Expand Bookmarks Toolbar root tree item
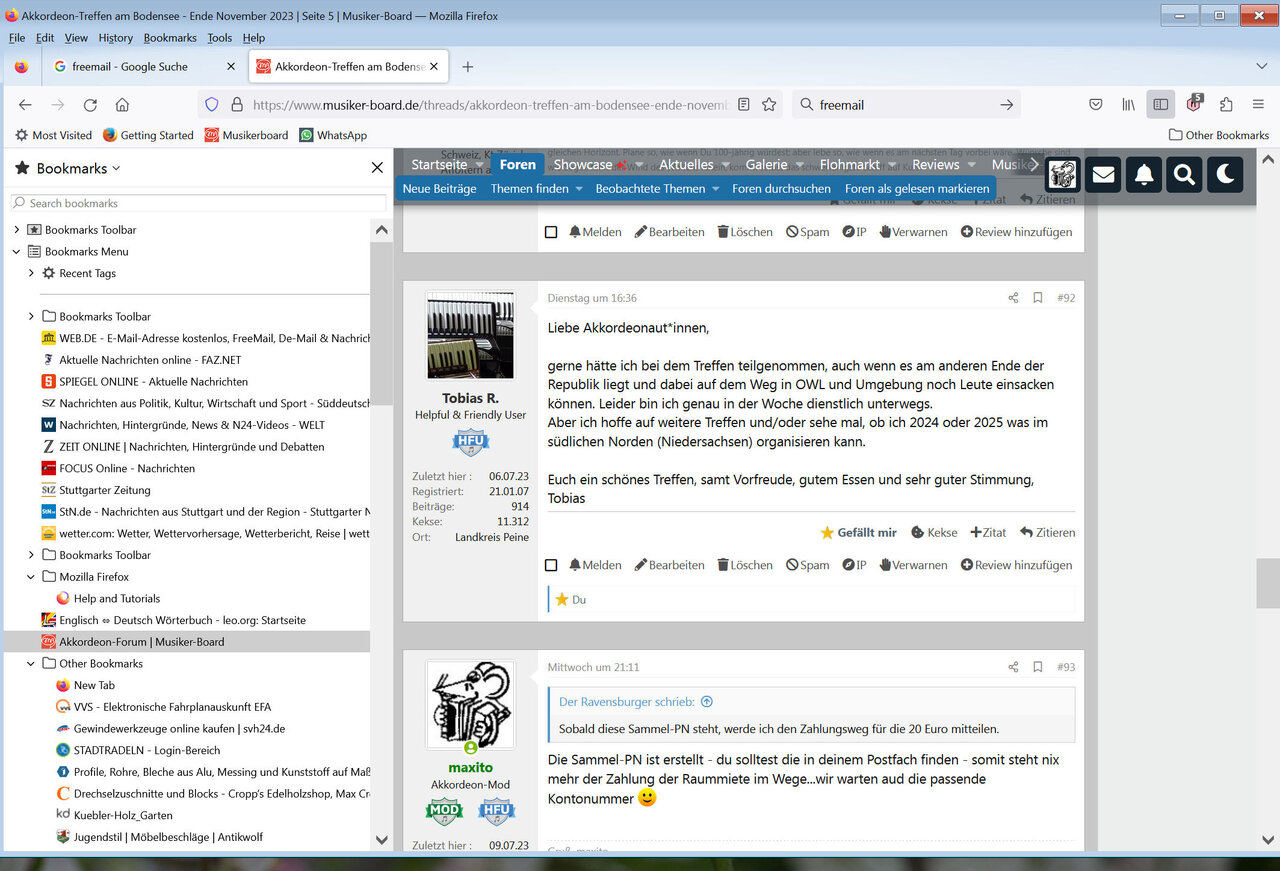1280x871 pixels. click(x=16, y=230)
